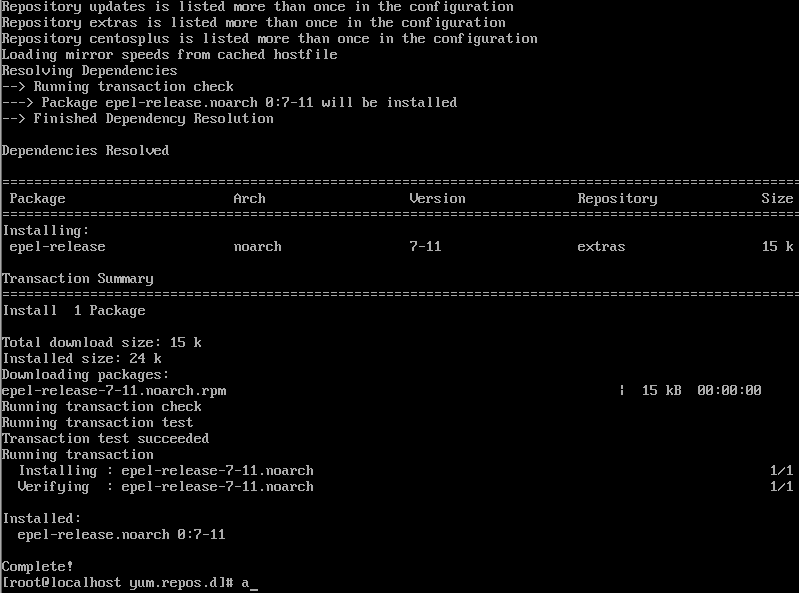Click the 'Complete!' message
This screenshot has height=593, width=799.
click(38, 567)
